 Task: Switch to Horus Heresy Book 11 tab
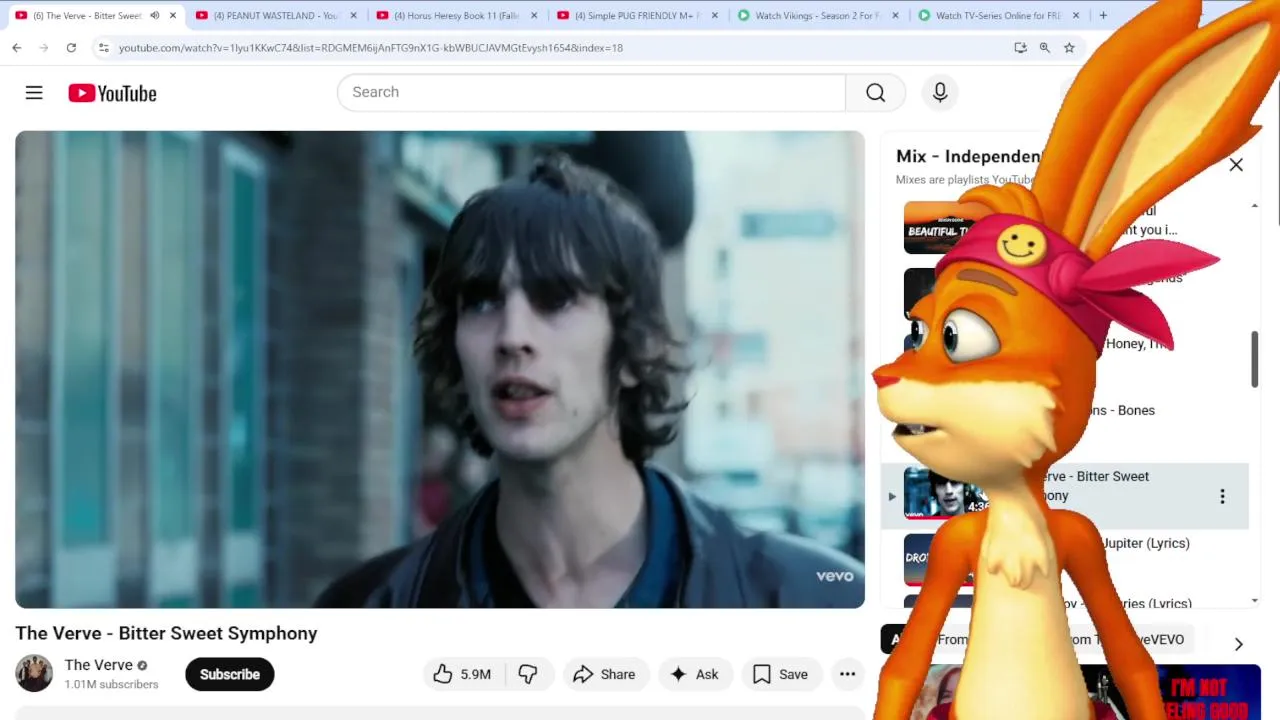[x=456, y=15]
